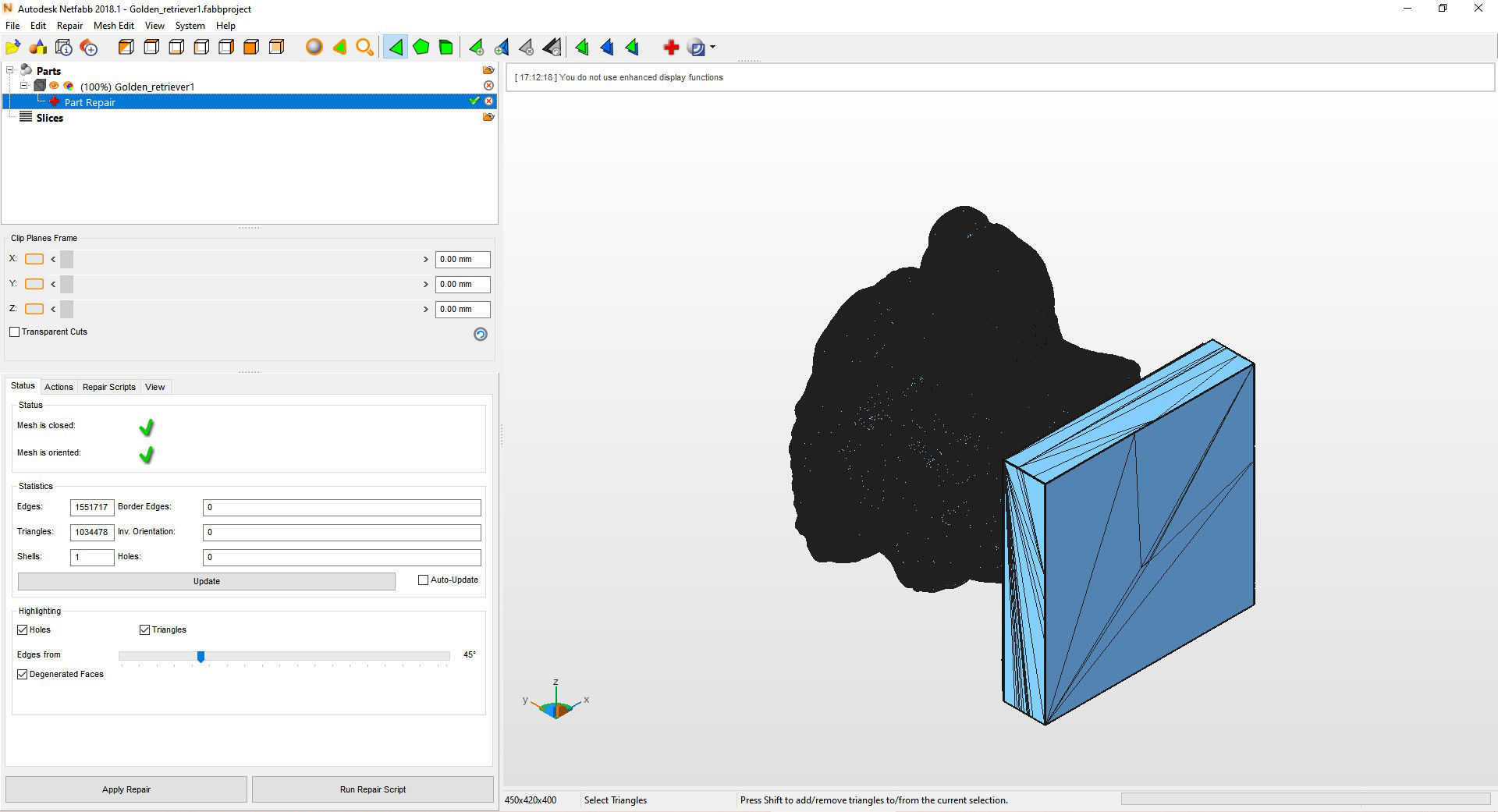Click the last view cube icon with the light orange face
This screenshot has width=1498, height=812.
tap(276, 48)
